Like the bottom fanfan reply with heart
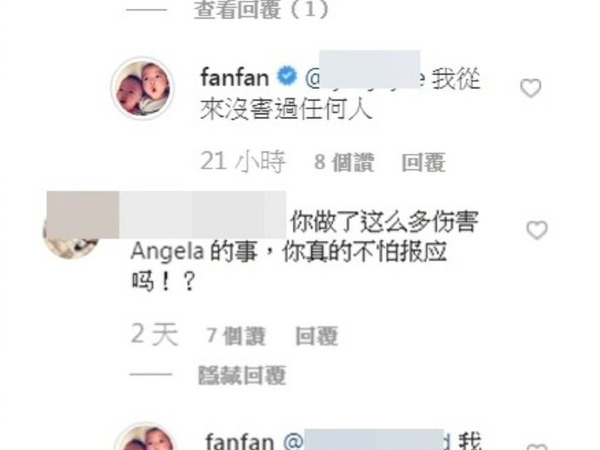 [536, 447]
